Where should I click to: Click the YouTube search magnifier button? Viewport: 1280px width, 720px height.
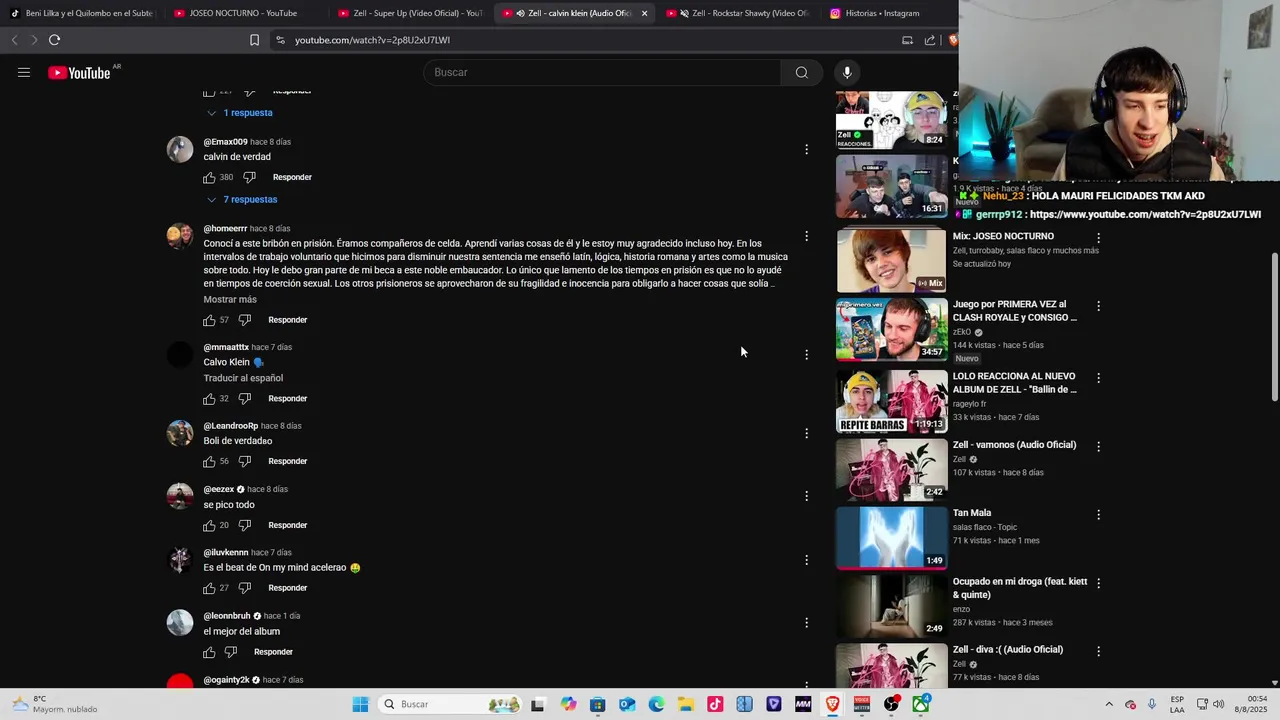[x=801, y=72]
